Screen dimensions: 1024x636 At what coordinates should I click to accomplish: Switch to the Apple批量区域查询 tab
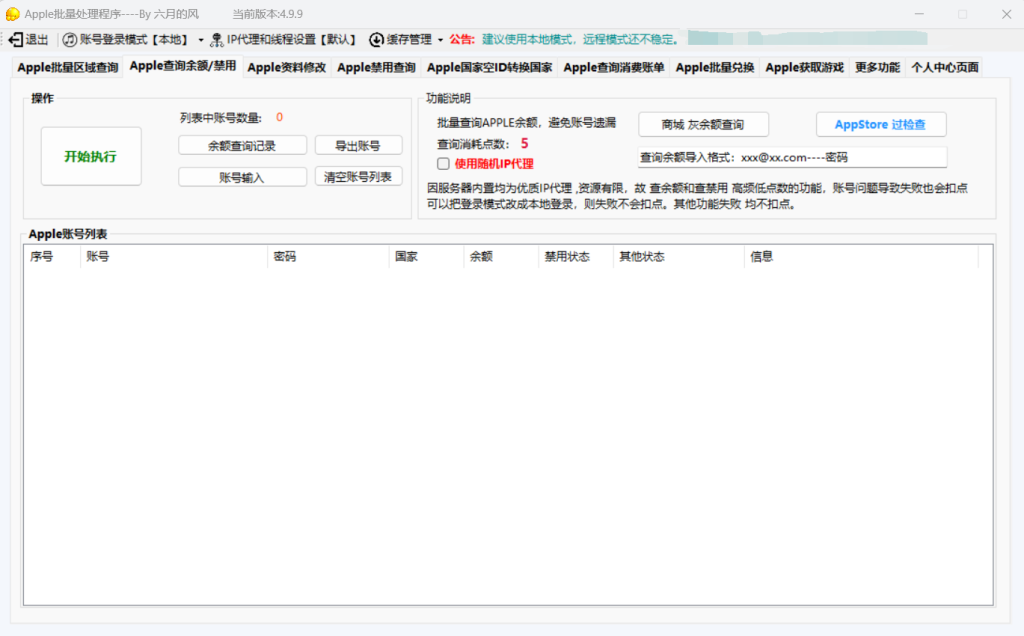pyautogui.click(x=67, y=68)
